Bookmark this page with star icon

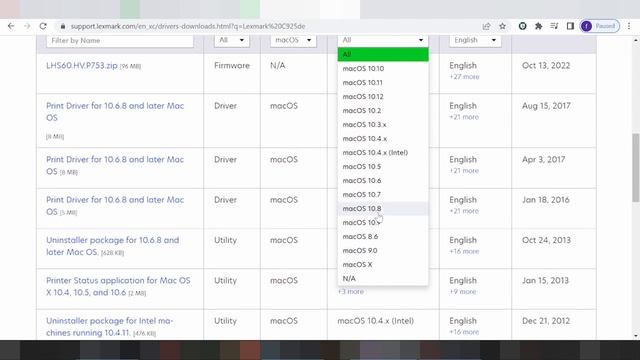502,26
